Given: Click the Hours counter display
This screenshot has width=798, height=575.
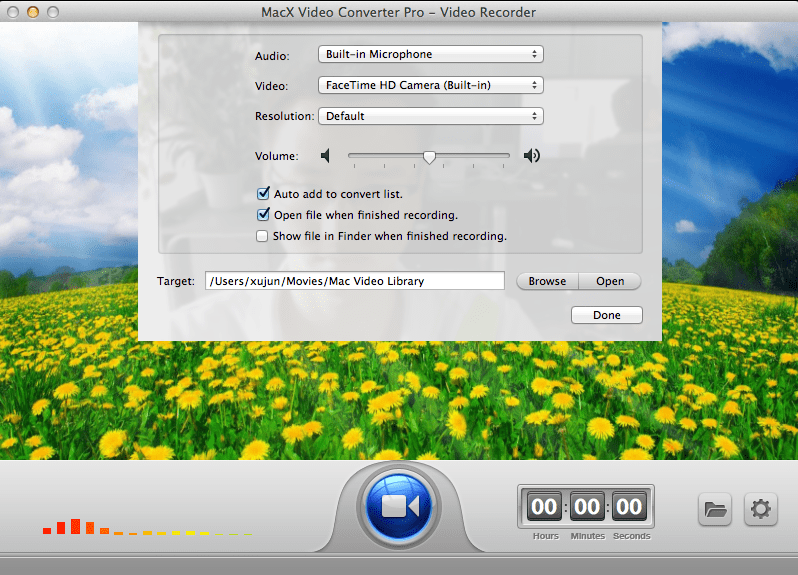Looking at the screenshot, I should click(544, 507).
